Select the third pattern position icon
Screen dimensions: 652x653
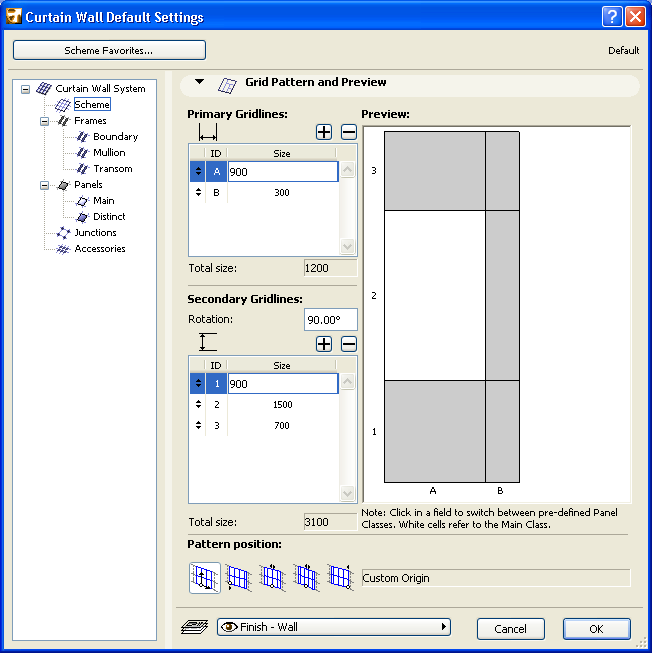coord(273,578)
